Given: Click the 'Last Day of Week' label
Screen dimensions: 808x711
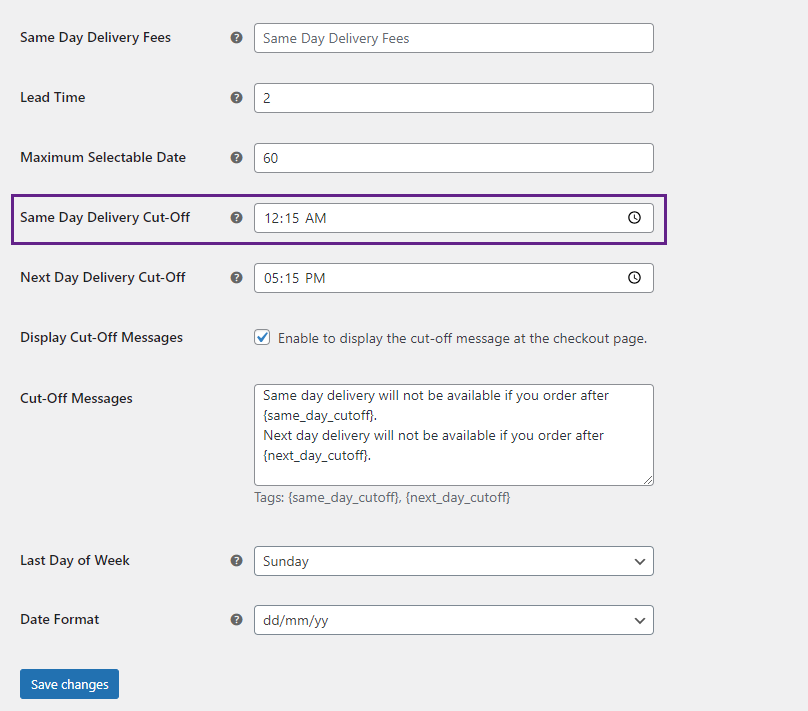Looking at the screenshot, I should click(75, 561).
